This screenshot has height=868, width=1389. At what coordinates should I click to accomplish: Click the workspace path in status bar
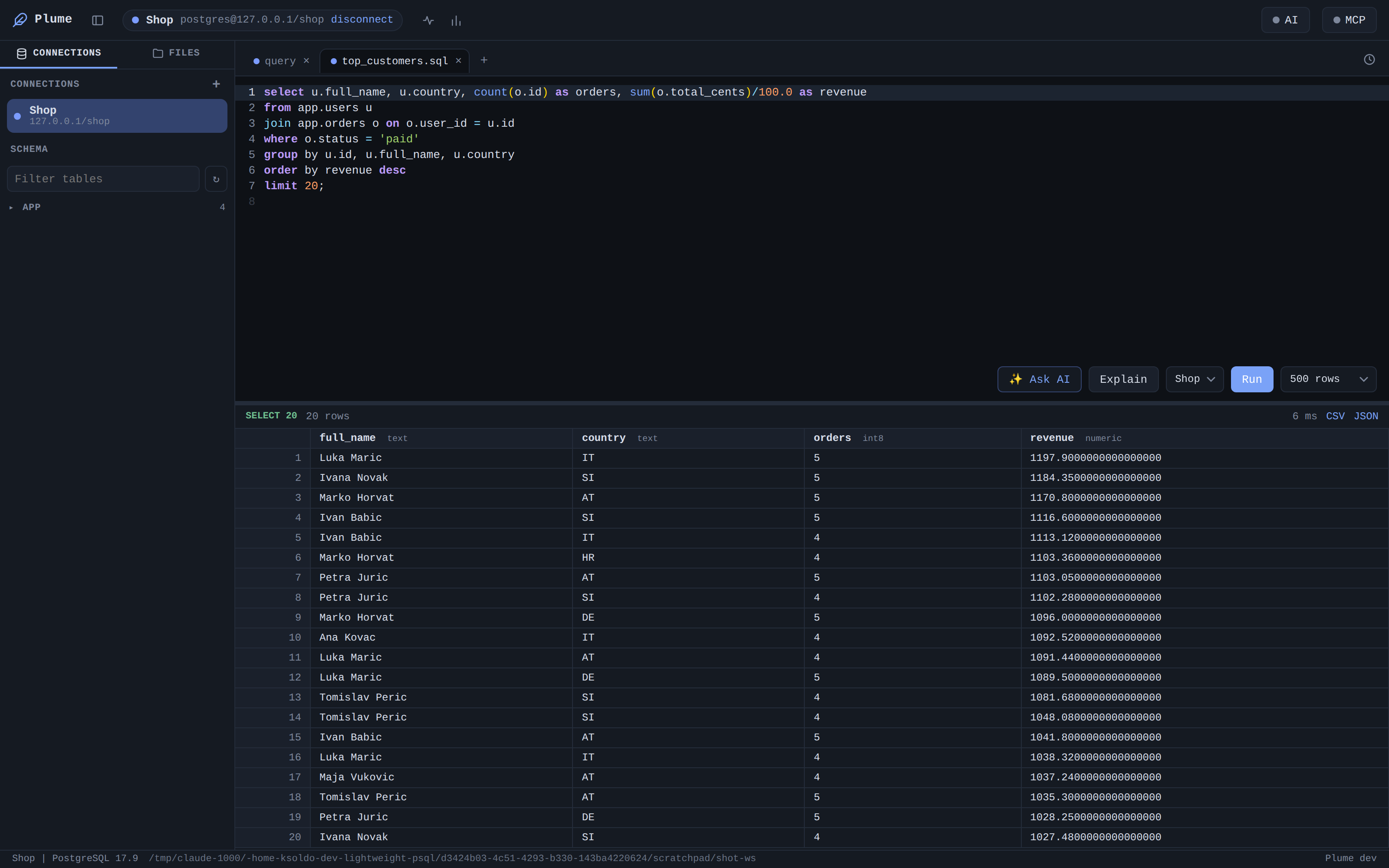click(452, 859)
